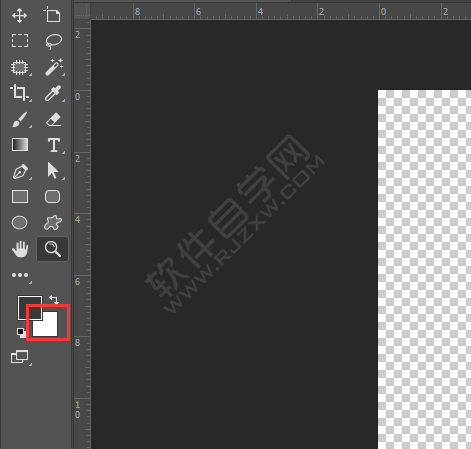This screenshot has height=449, width=471.
Task: Activate the Pen tool
Action: coord(20,171)
